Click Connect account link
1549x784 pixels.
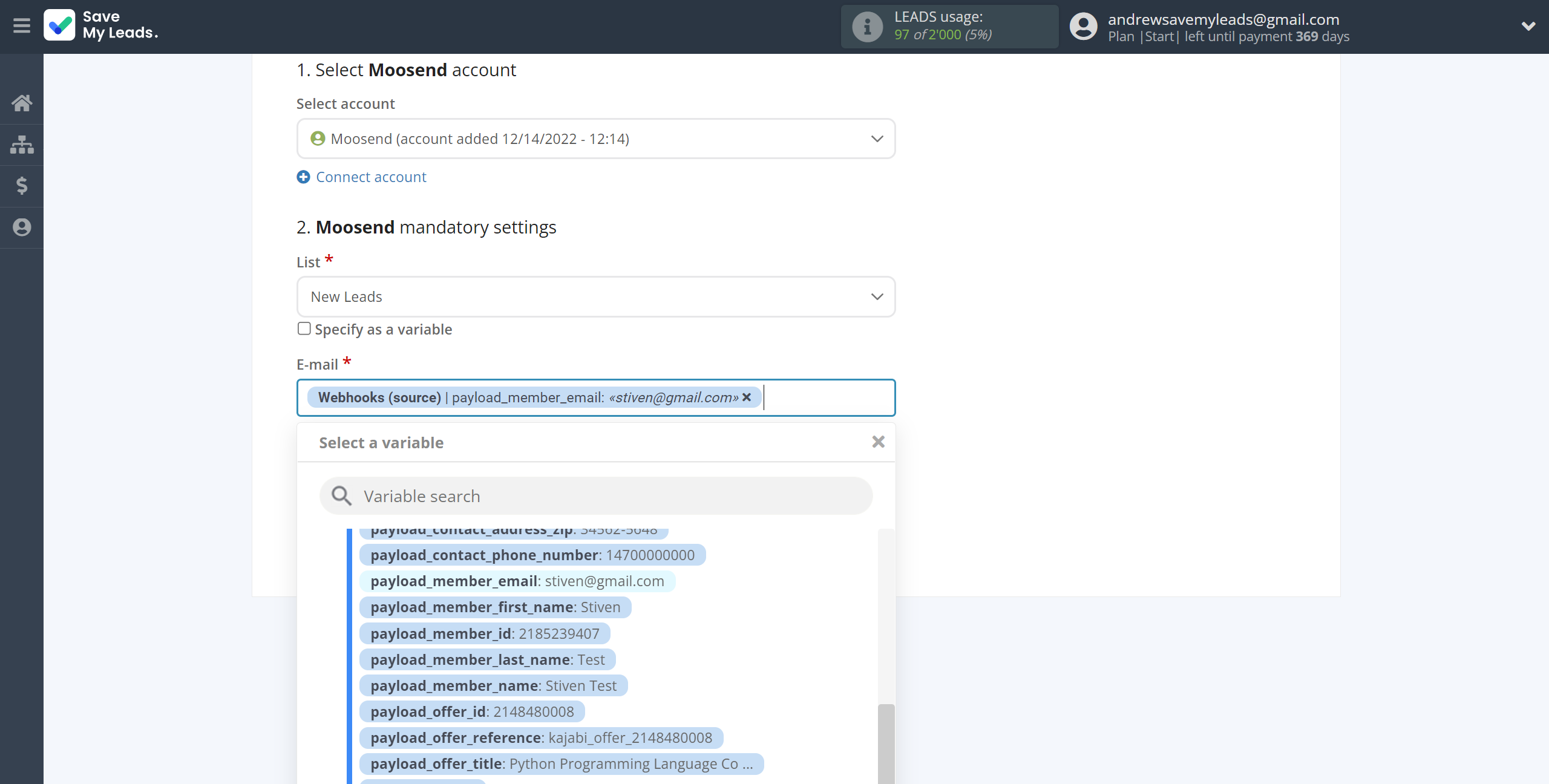click(x=371, y=177)
